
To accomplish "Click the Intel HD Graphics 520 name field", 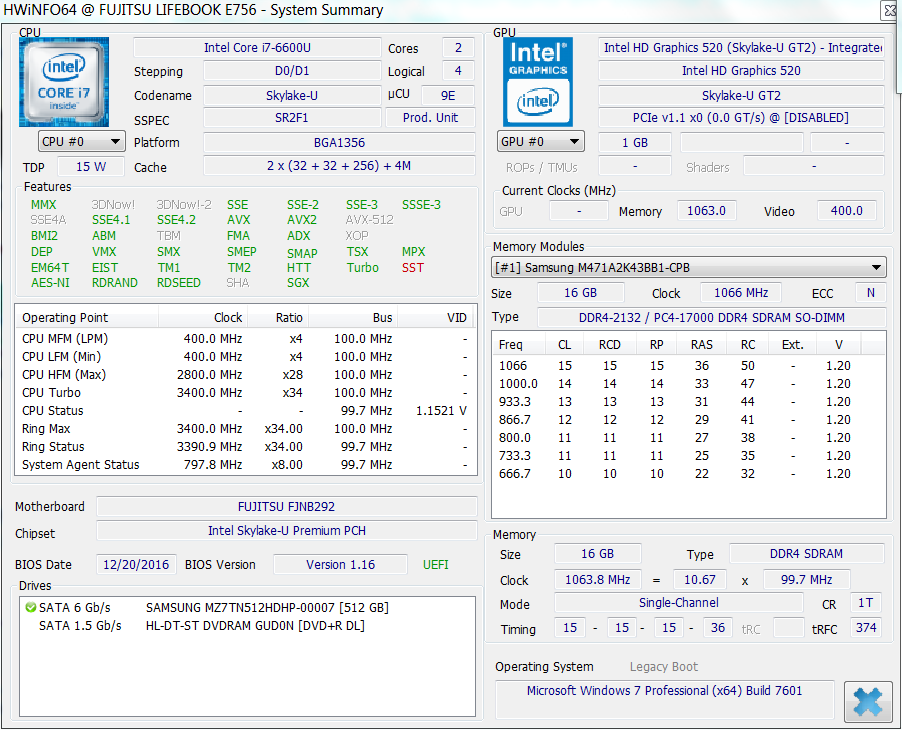I will tap(742, 71).
